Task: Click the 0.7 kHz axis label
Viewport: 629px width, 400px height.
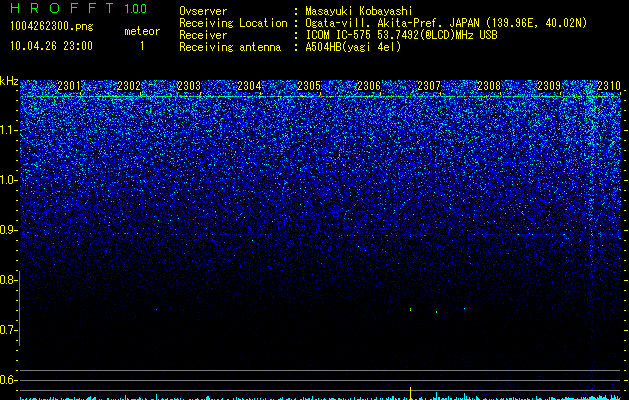Action: (8, 330)
